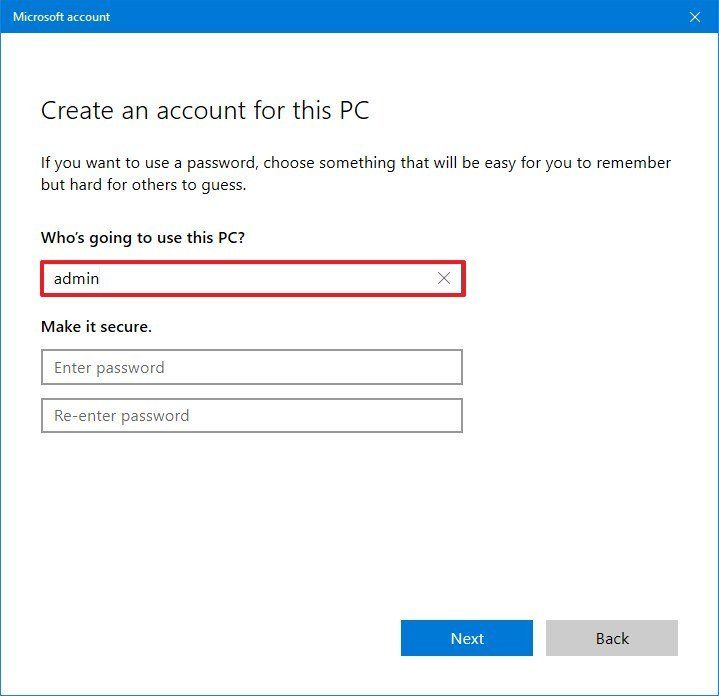
Task: Click the Enter password placeholder text
Action: click(x=109, y=368)
